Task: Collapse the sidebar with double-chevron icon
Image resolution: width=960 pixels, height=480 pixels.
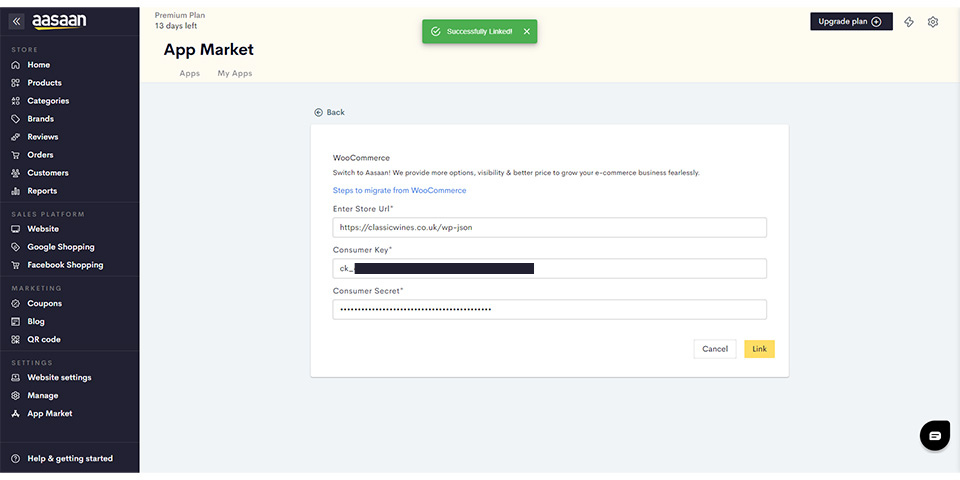Action: tap(17, 21)
